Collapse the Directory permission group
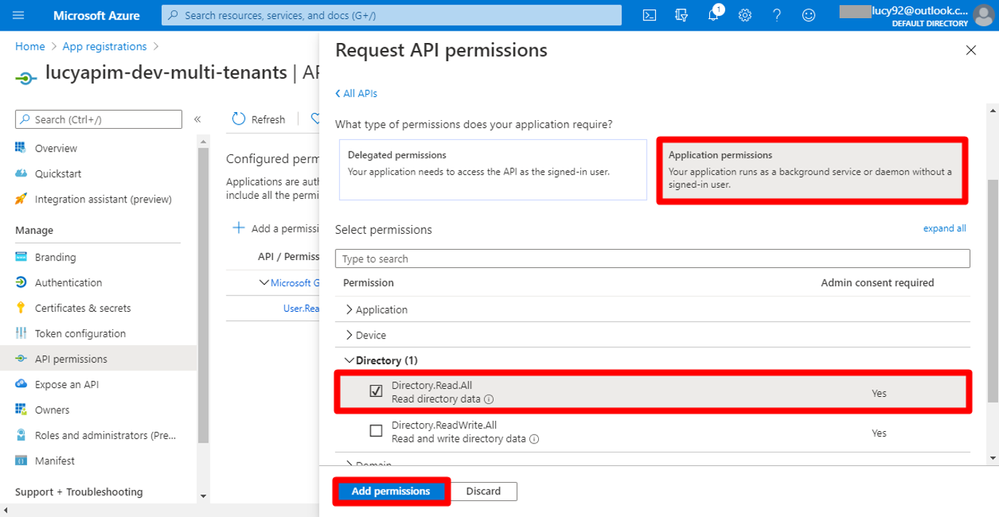Screen dimensions: 999x517 pos(349,360)
